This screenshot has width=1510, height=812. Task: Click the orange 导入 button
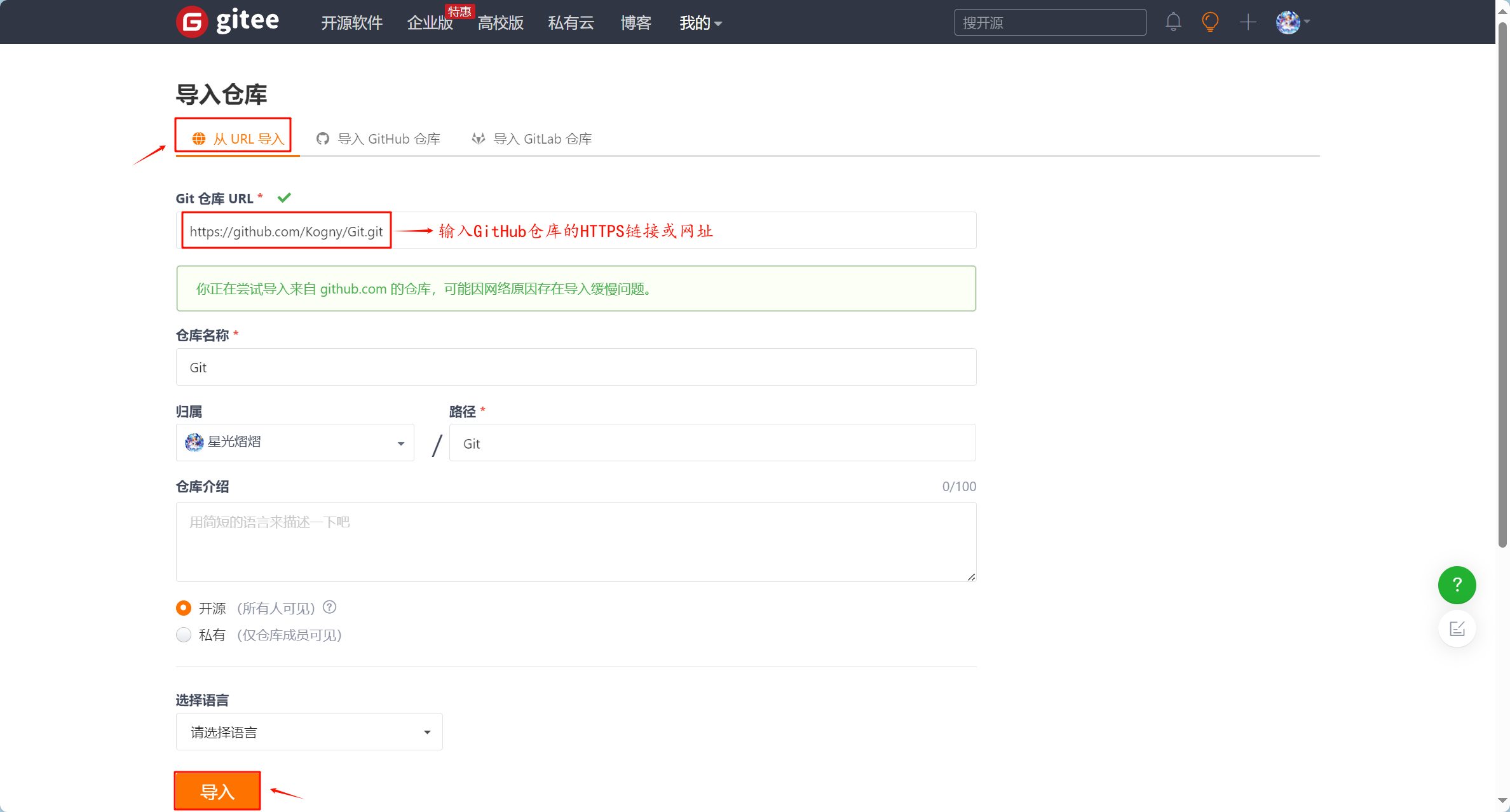(217, 791)
